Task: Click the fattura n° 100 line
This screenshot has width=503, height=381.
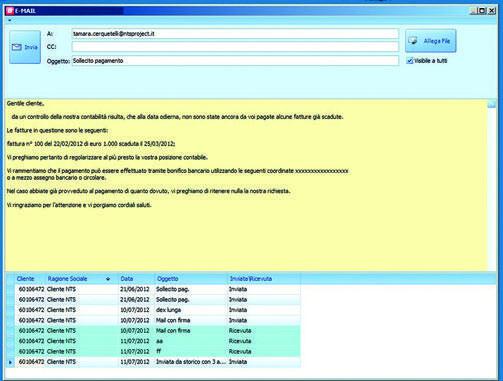Action: pyautogui.click(x=91, y=144)
